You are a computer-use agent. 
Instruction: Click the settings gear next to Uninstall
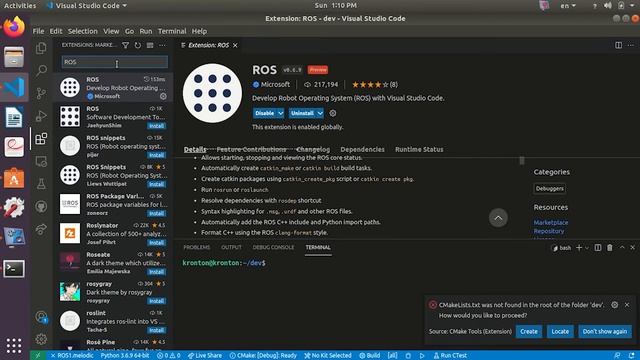coord(333,113)
